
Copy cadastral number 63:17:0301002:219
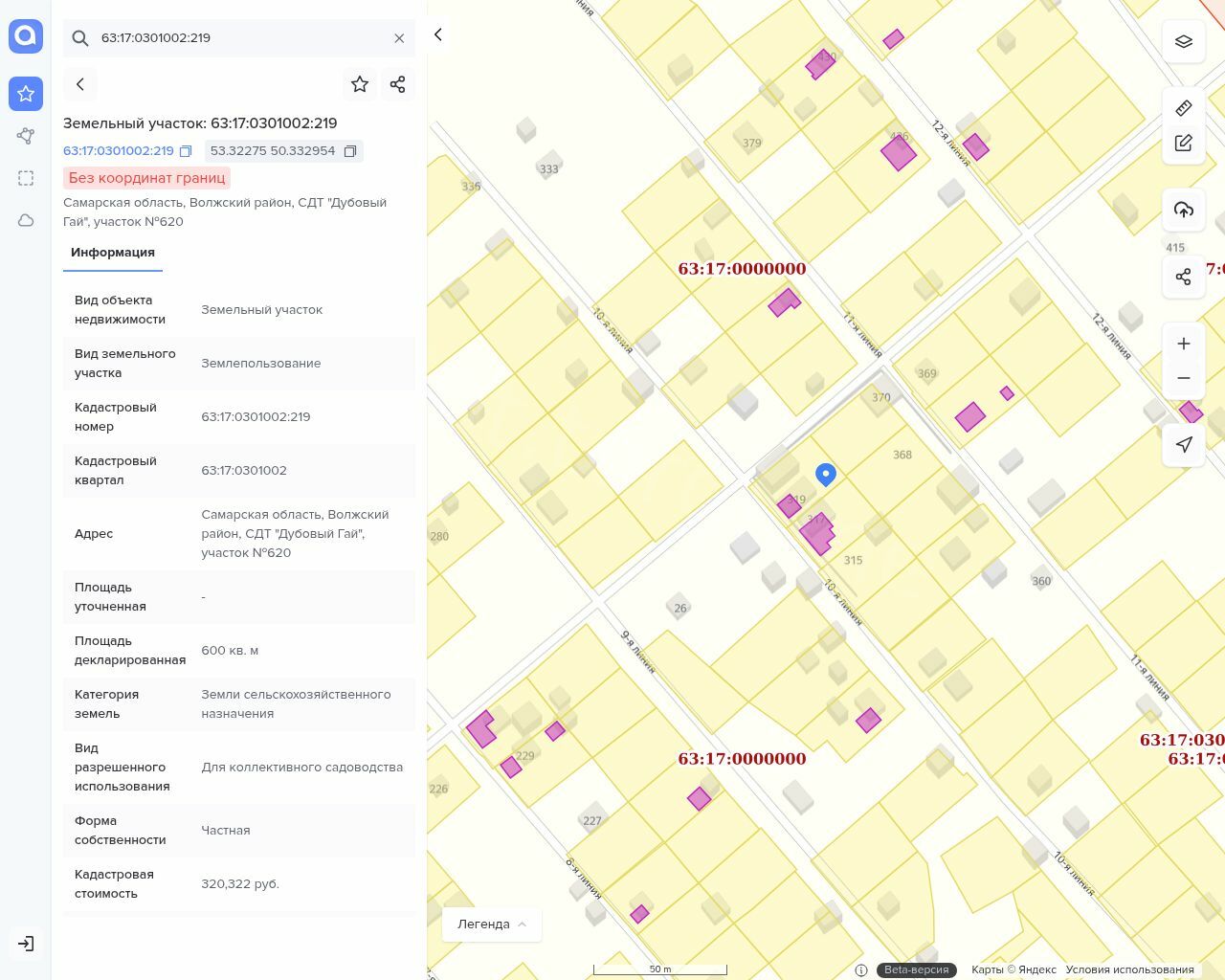pos(186,151)
